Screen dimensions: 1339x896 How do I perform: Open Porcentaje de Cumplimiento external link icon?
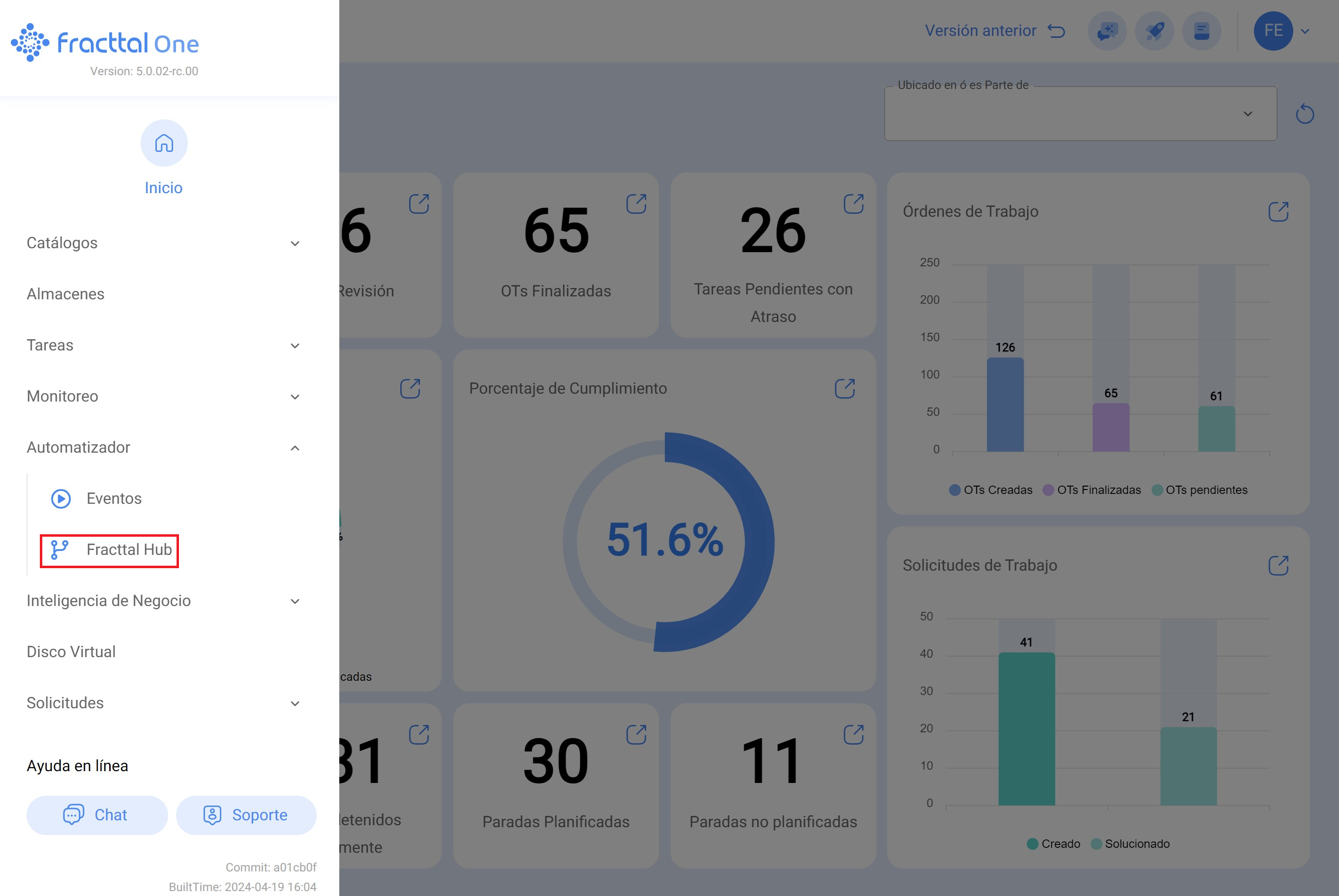click(x=844, y=389)
